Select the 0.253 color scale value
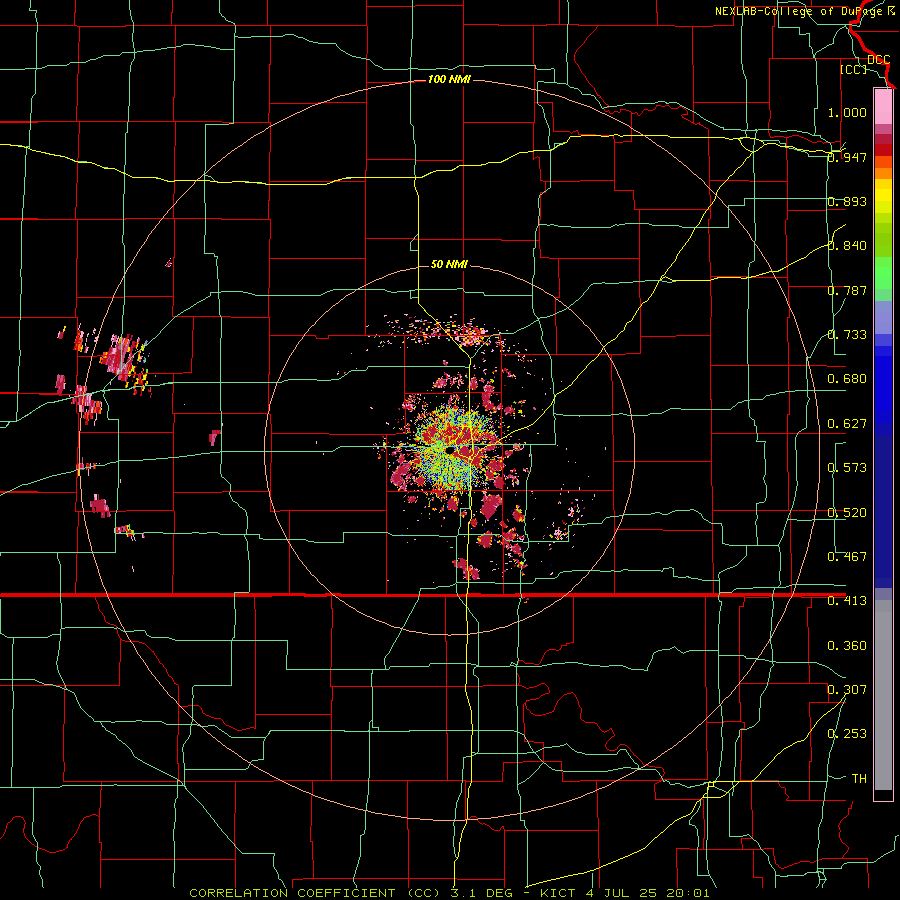900x900 pixels. (847, 734)
